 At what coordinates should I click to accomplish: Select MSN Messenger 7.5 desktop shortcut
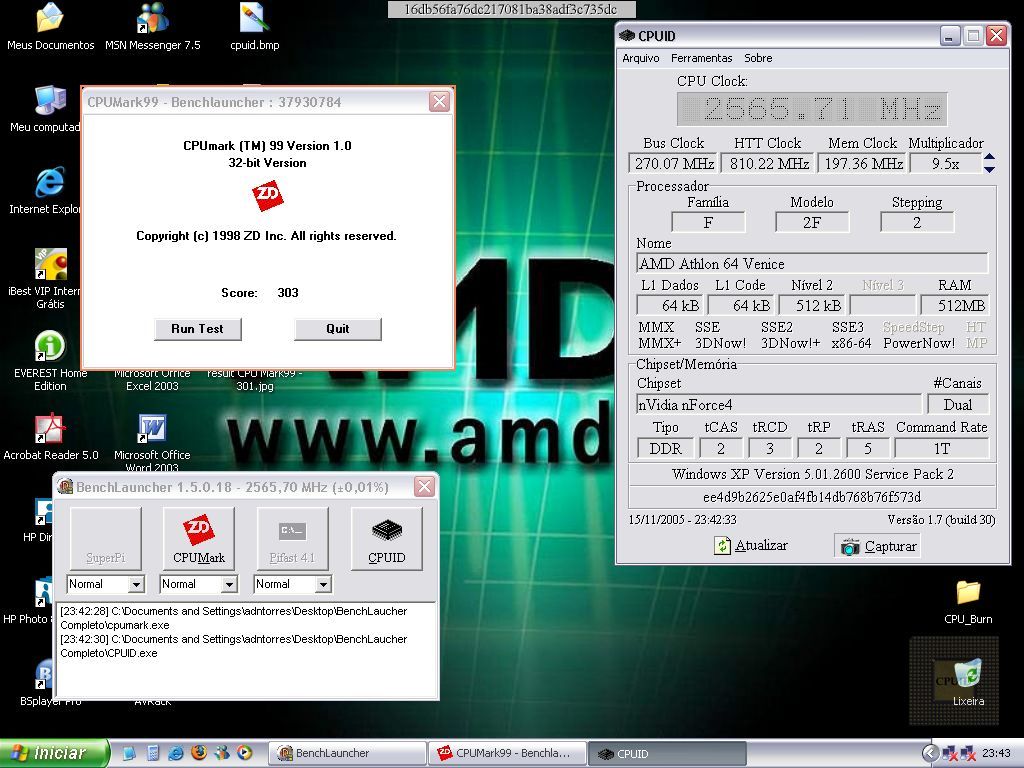(153, 26)
